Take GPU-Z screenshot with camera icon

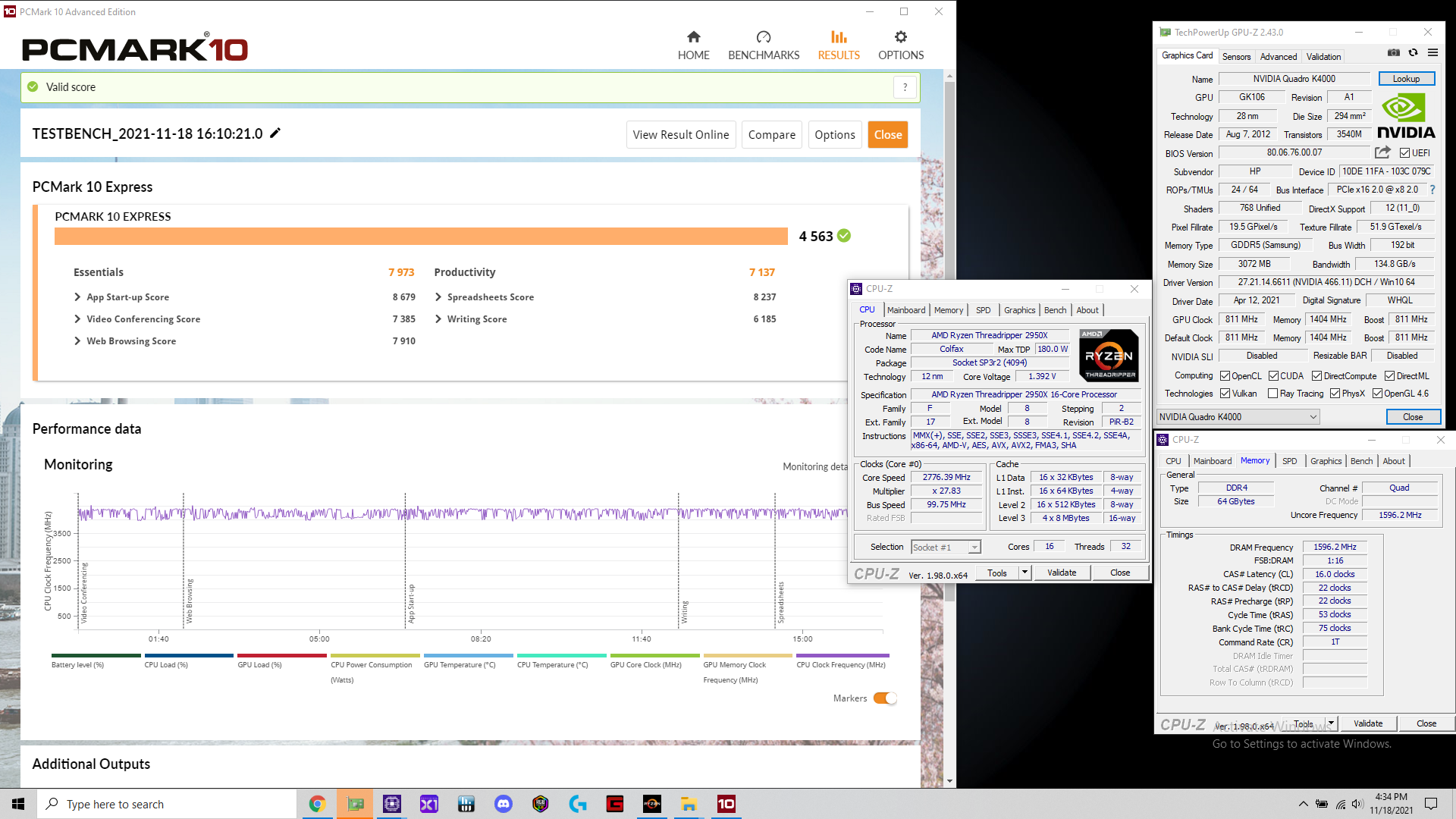point(1394,52)
